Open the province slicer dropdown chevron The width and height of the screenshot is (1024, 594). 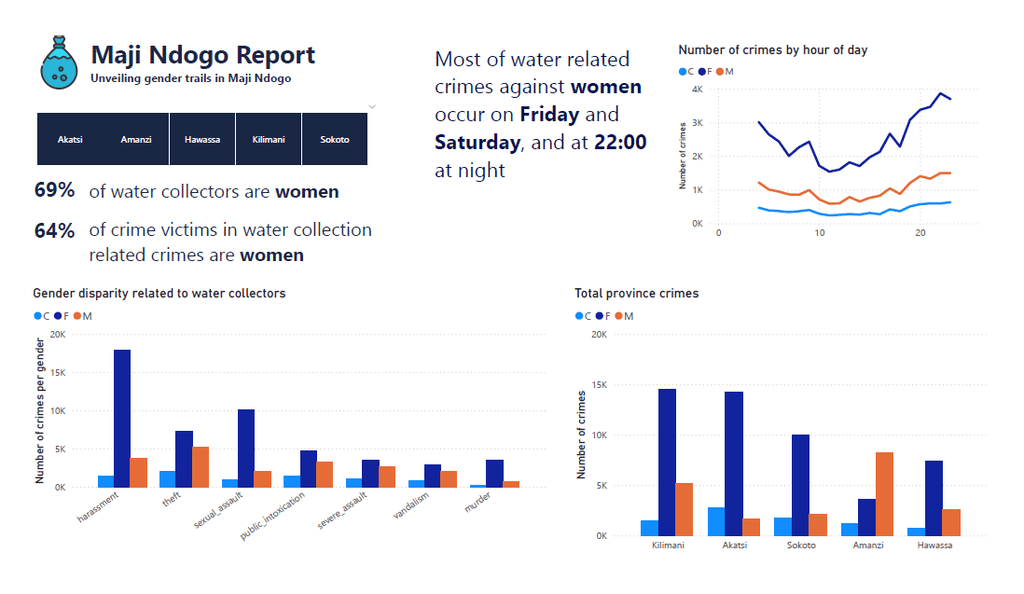[372, 106]
